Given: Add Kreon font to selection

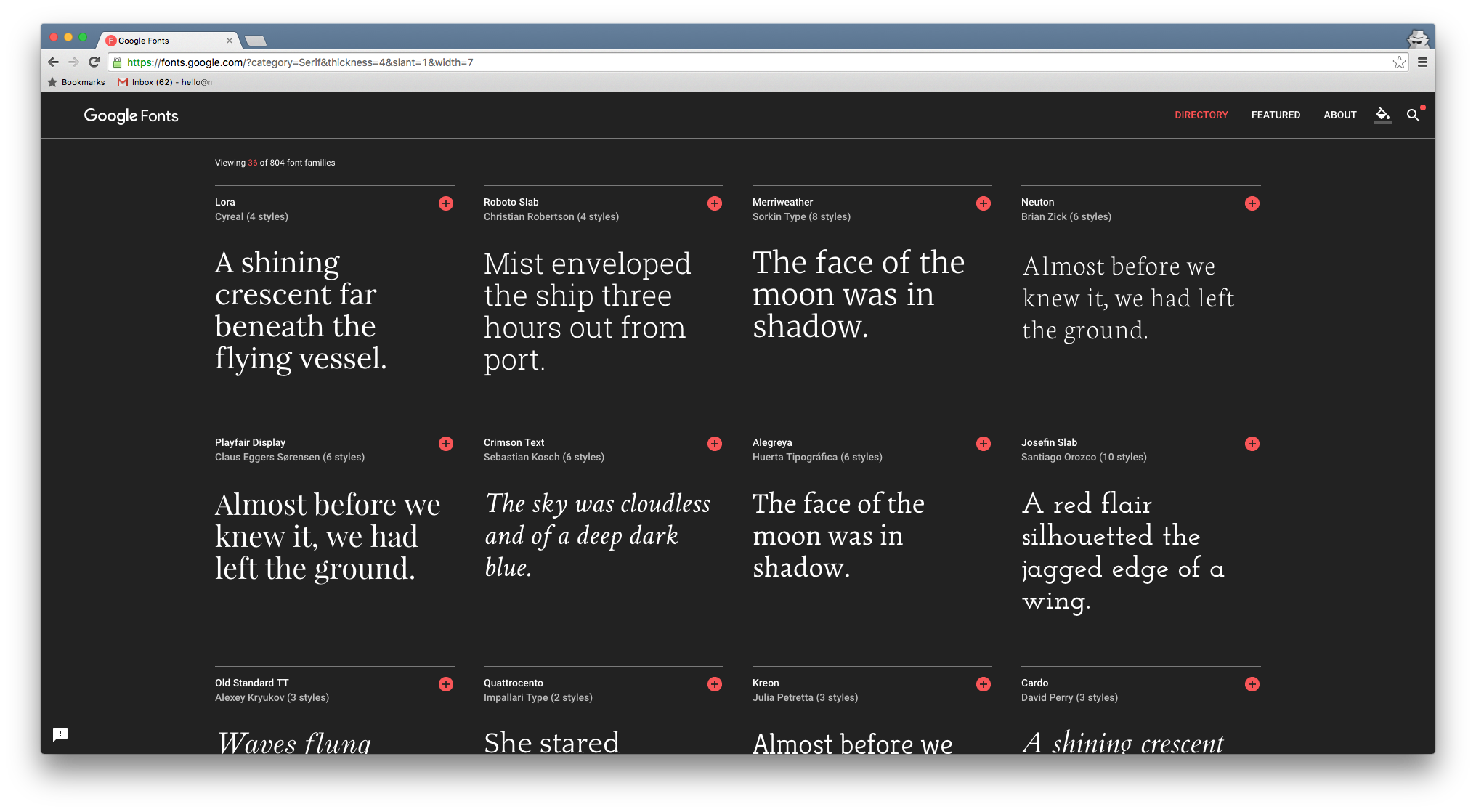Looking at the screenshot, I should tap(984, 684).
